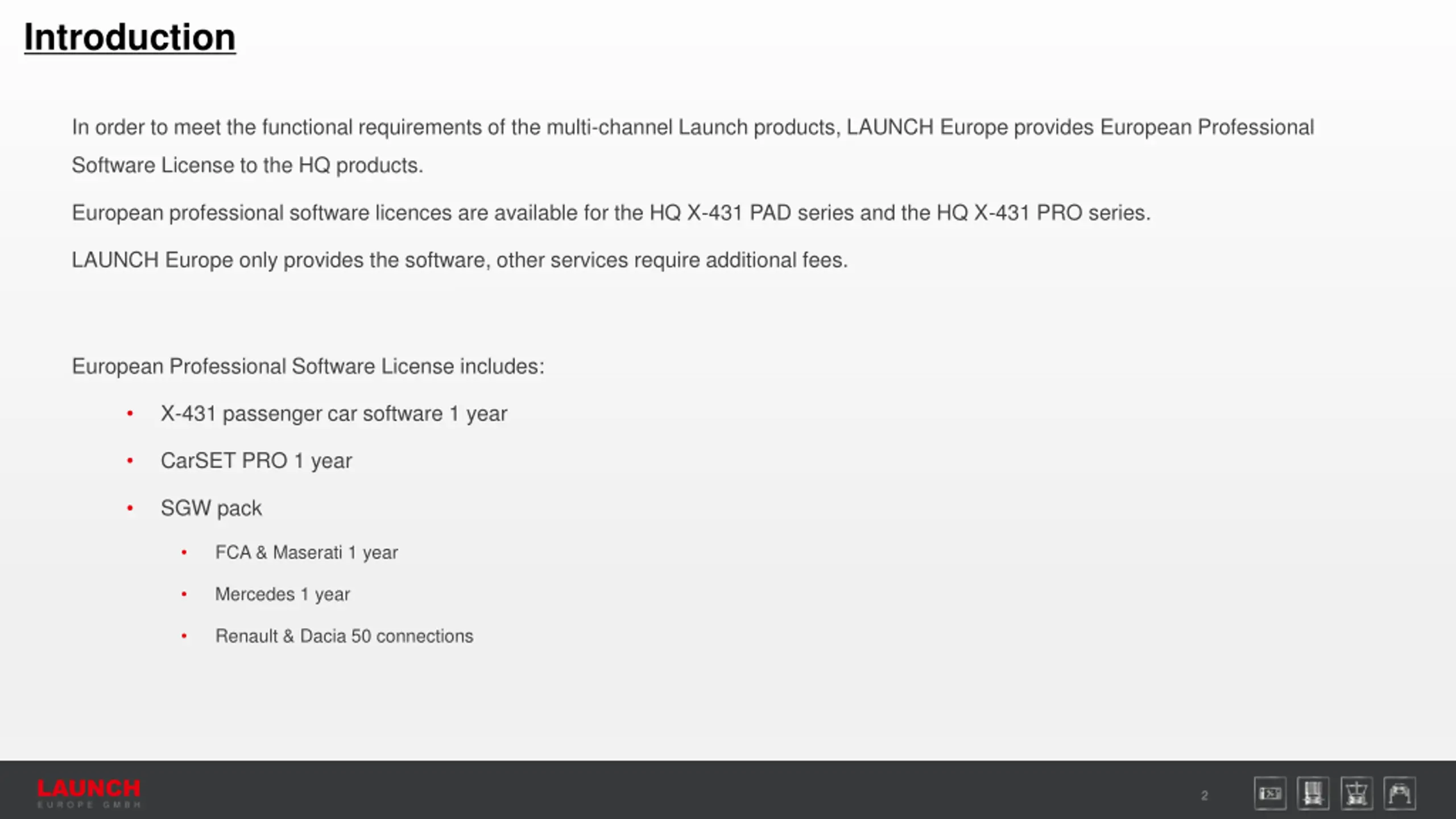Click the sentence about additional fees
The width and height of the screenshot is (1456, 819).
tap(460, 260)
